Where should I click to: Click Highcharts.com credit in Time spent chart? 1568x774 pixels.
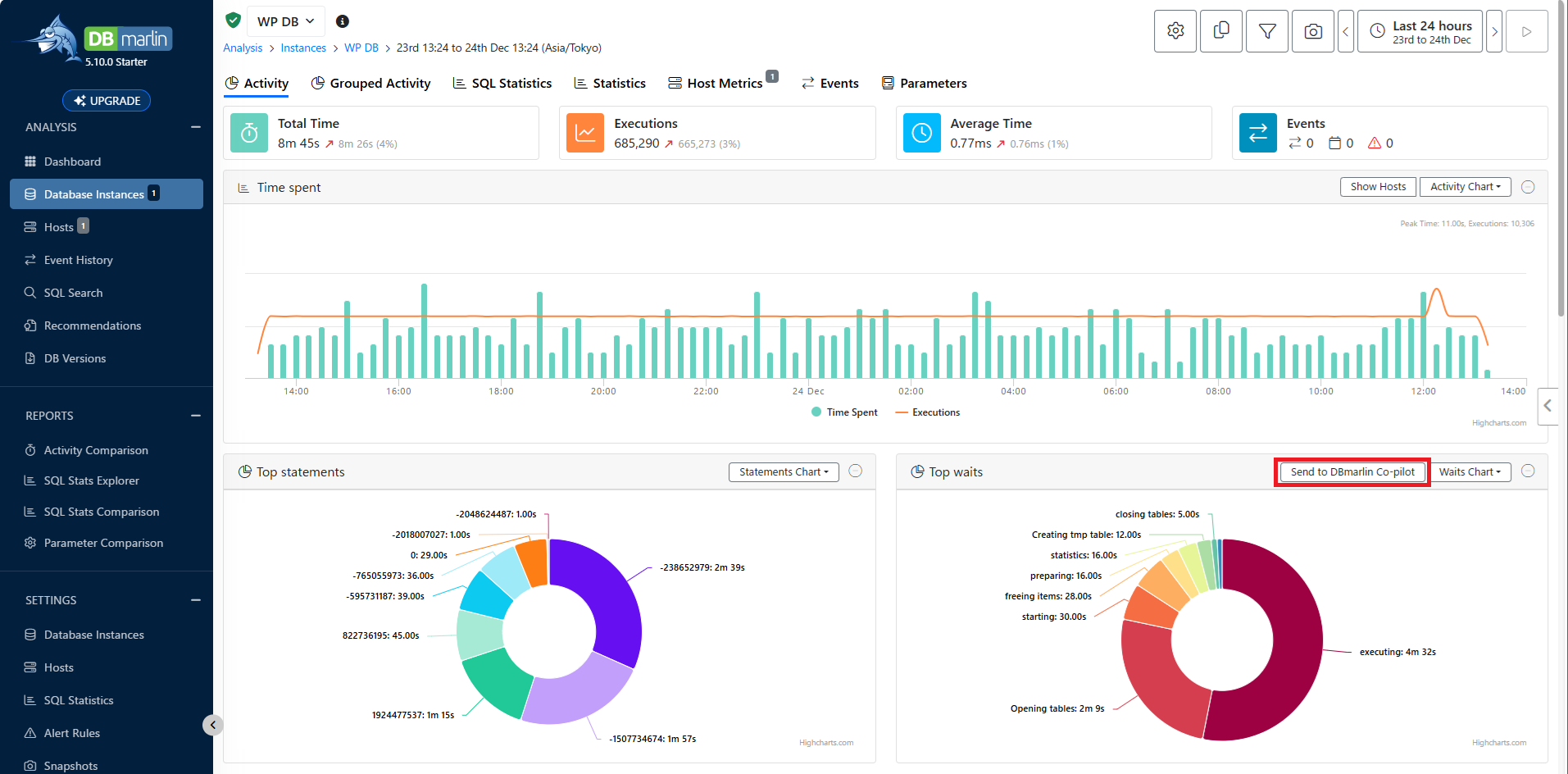[x=1499, y=423]
